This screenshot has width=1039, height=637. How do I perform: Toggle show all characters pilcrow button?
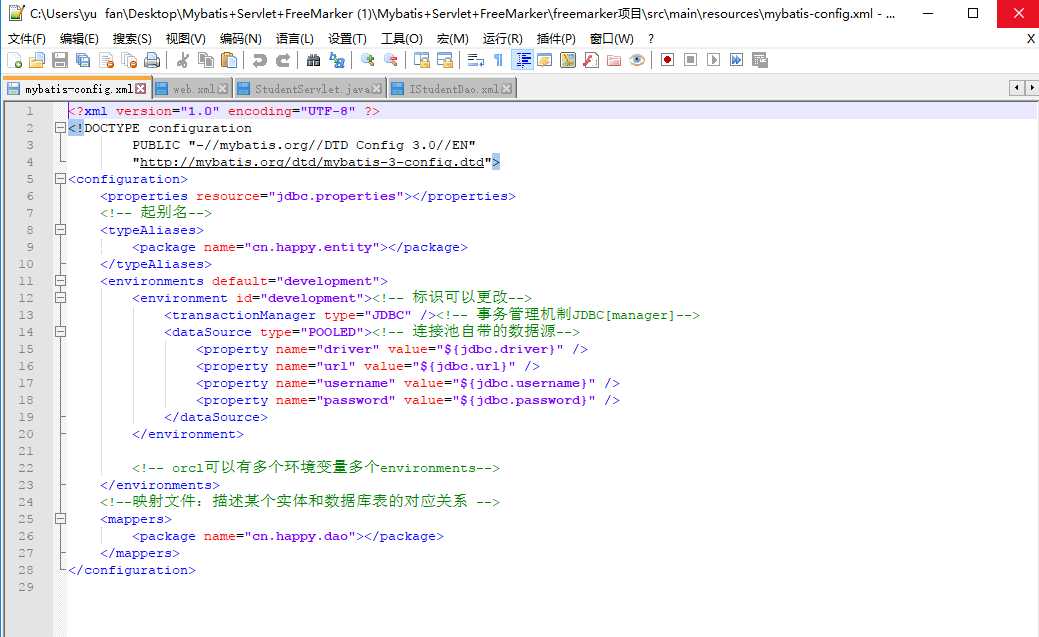[x=498, y=60]
